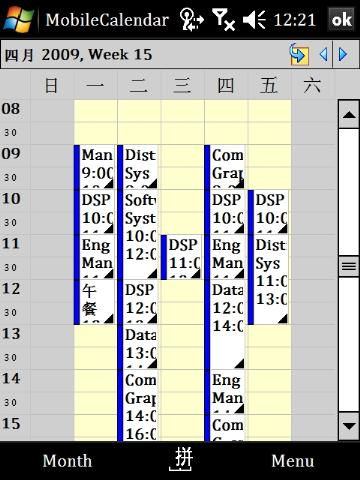Select the 三 Wednesday column header
This screenshot has width=360, height=480.
(x=182, y=85)
